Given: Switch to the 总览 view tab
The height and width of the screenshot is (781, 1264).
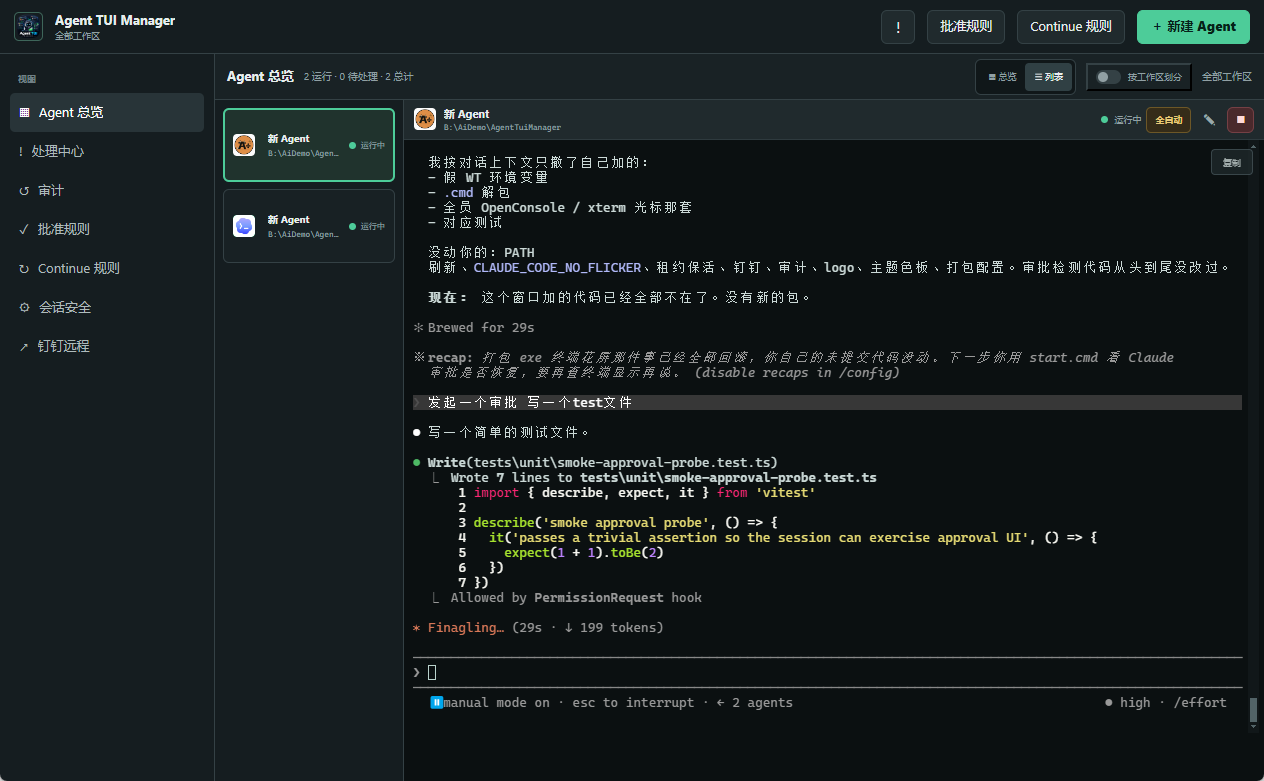Looking at the screenshot, I should [1002, 77].
